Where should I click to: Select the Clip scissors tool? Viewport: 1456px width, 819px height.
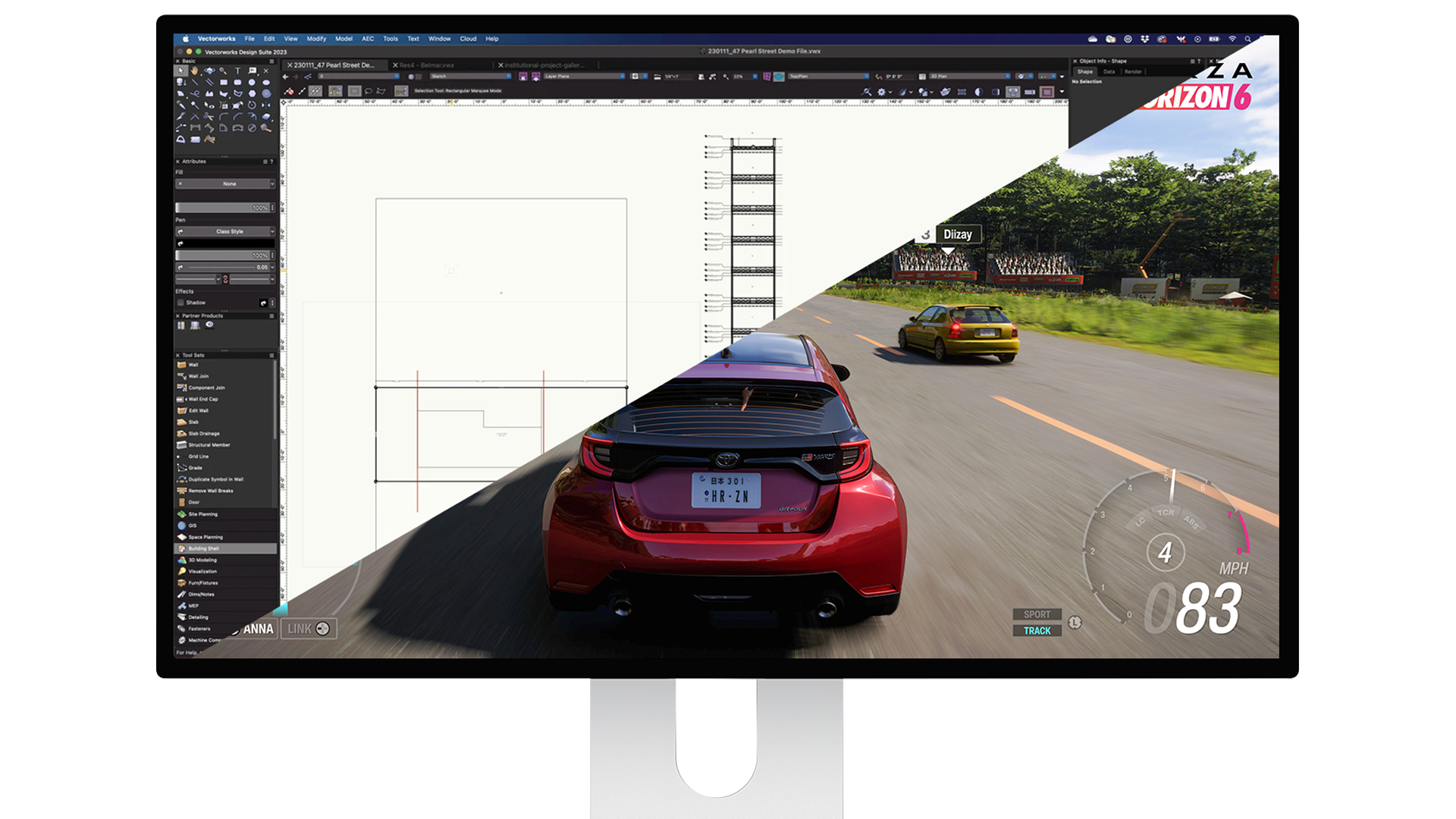pyautogui.click(x=209, y=116)
